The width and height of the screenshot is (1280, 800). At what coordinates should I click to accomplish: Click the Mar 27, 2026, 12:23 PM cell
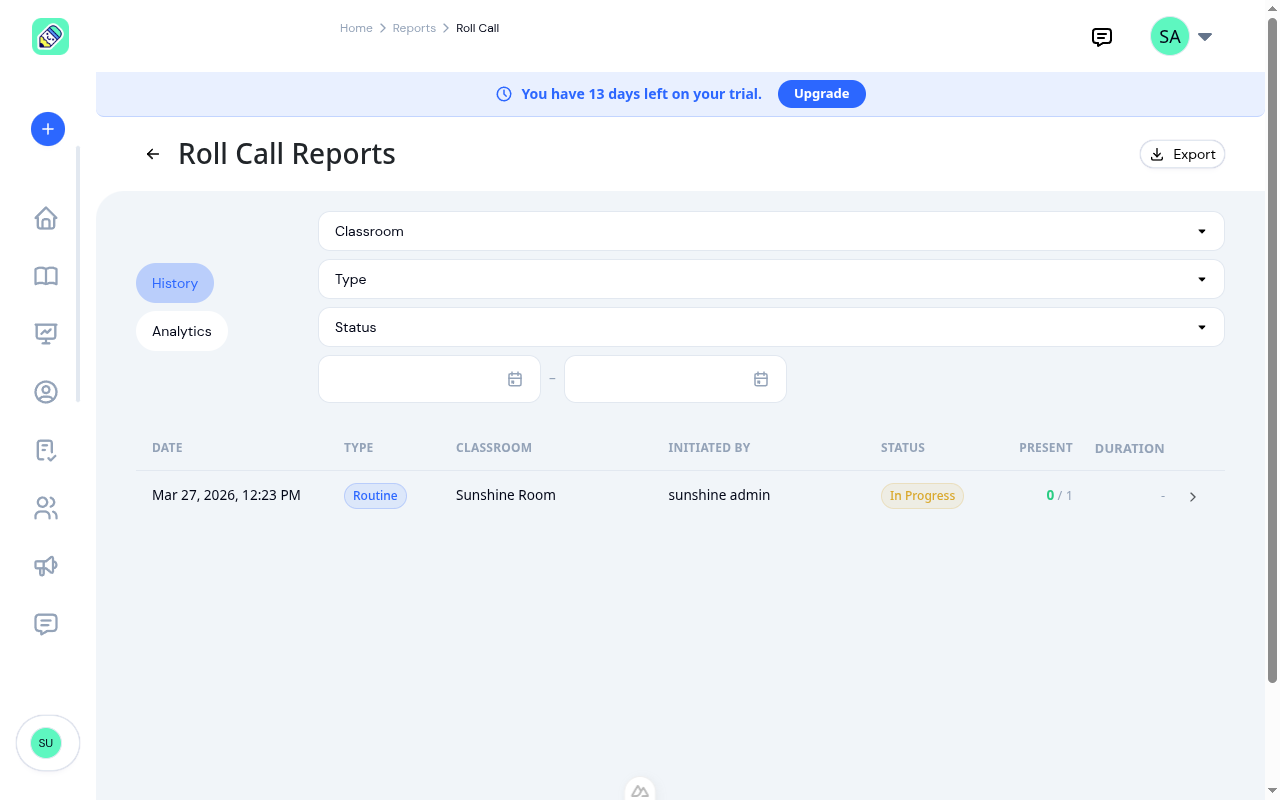(226, 495)
